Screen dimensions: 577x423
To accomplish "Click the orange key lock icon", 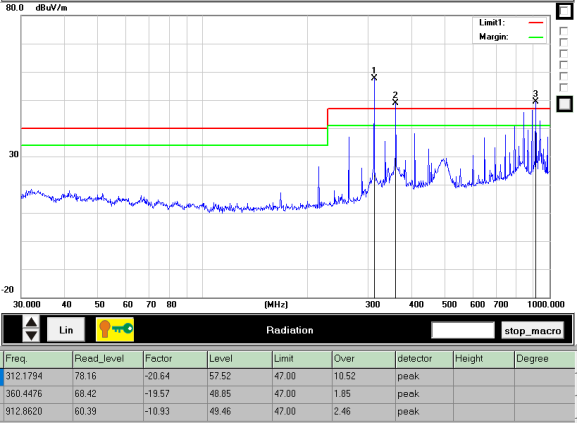I will coord(115,329).
